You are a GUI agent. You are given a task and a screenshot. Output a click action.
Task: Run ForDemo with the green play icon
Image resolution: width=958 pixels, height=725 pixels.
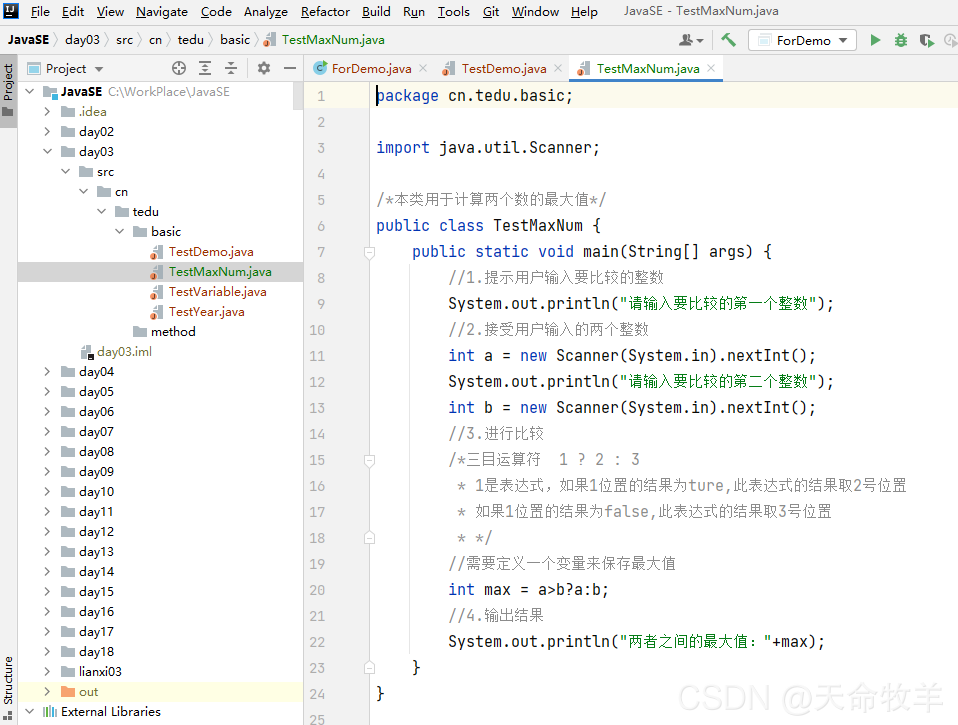coord(875,40)
